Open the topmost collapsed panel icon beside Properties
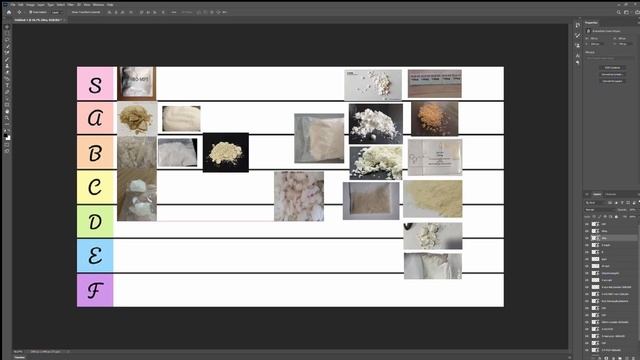640x360 pixels. 578,25
